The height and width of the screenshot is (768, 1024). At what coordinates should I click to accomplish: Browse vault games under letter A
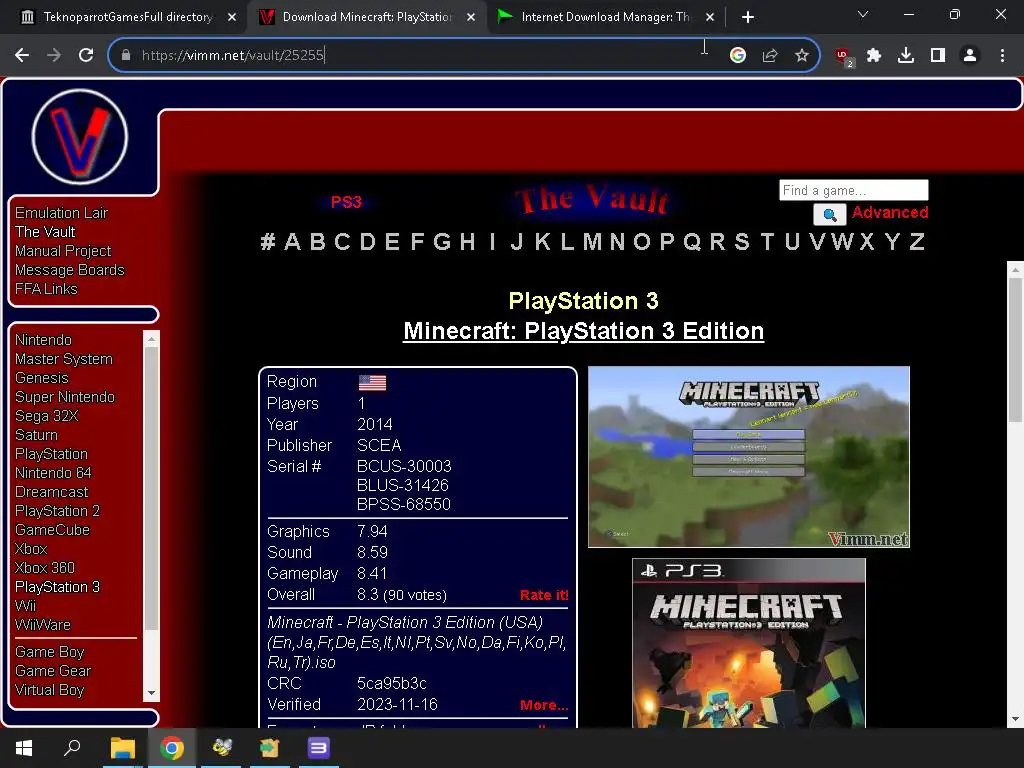pos(293,242)
